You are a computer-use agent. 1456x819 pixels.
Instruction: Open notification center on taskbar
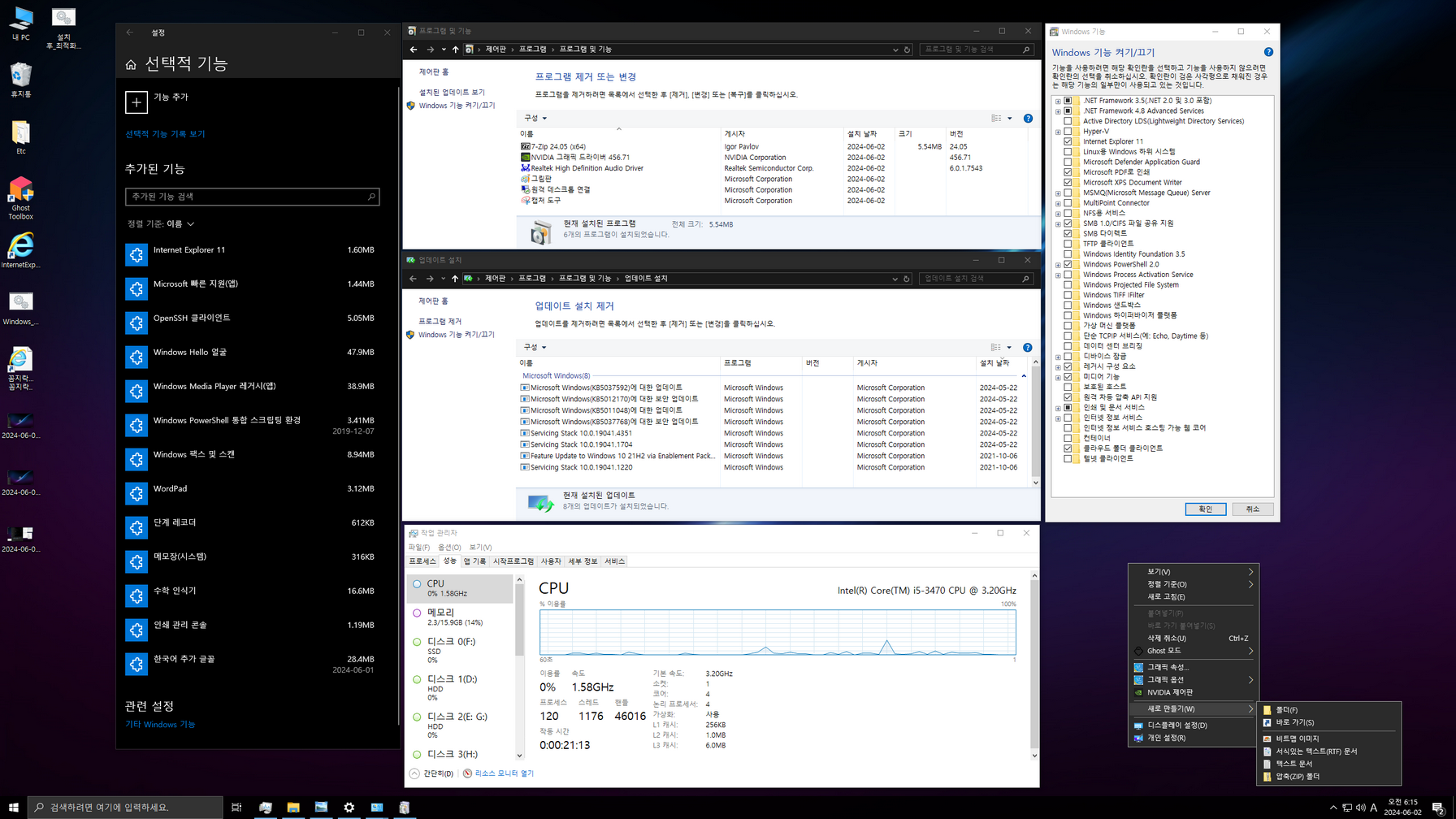(x=1438, y=807)
